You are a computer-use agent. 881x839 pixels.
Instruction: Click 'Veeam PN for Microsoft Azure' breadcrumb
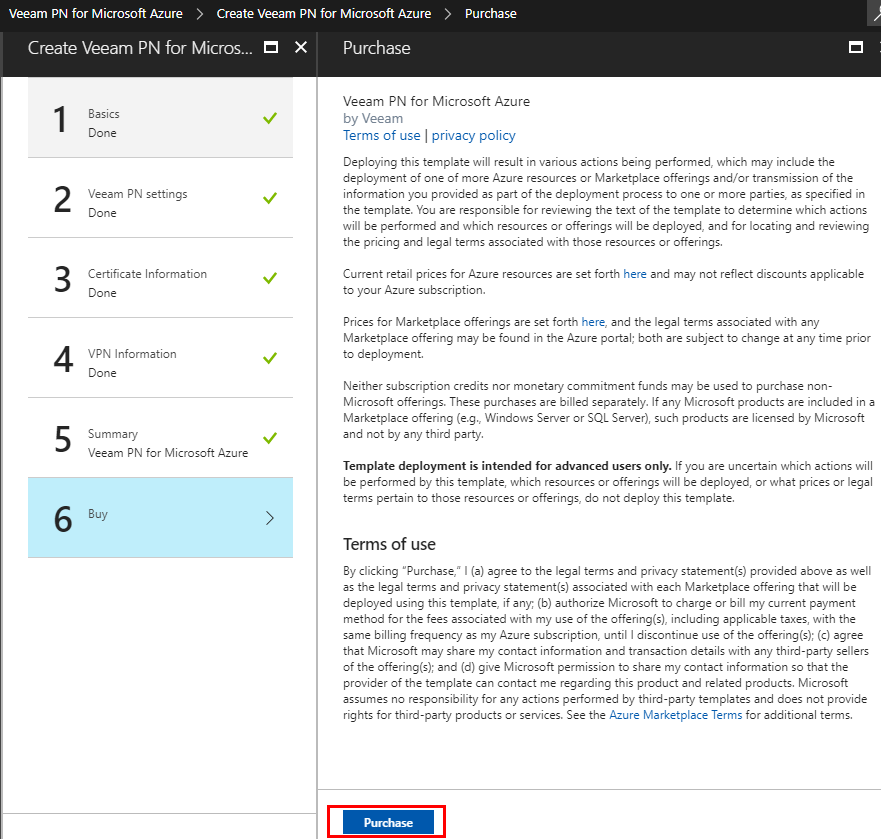point(96,13)
